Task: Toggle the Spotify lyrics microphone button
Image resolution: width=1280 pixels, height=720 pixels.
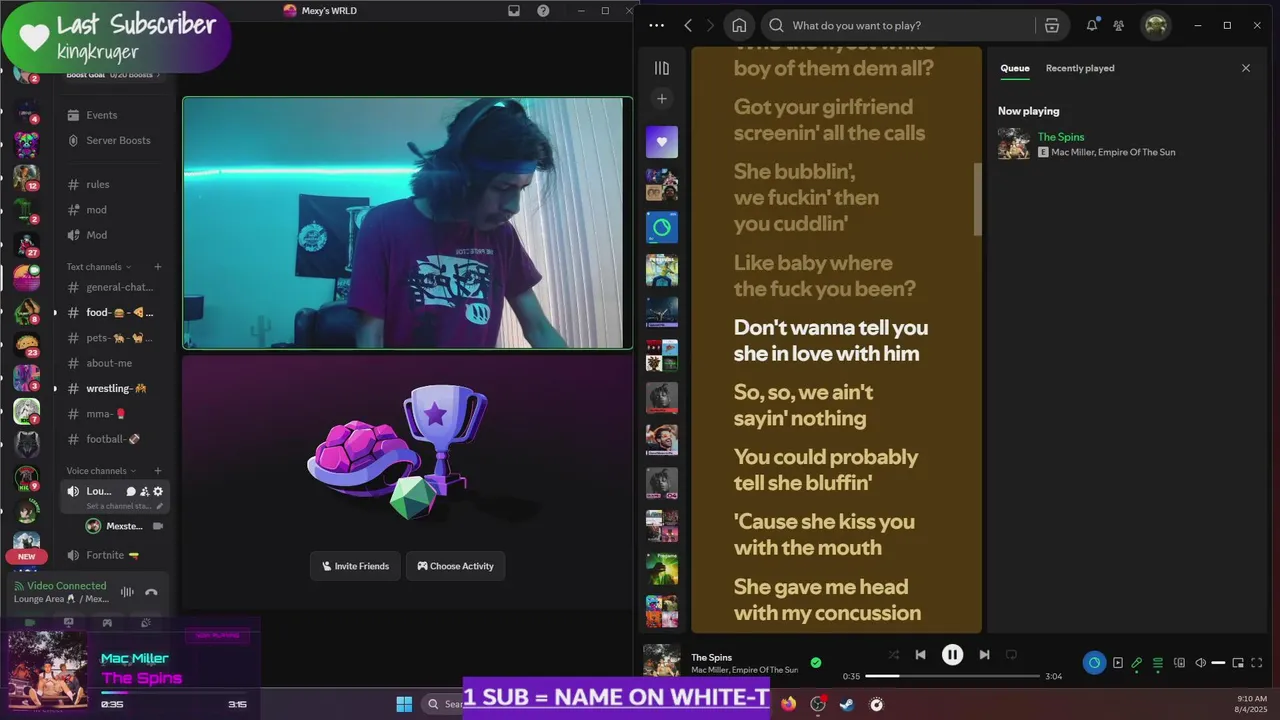Action: (x=1137, y=663)
